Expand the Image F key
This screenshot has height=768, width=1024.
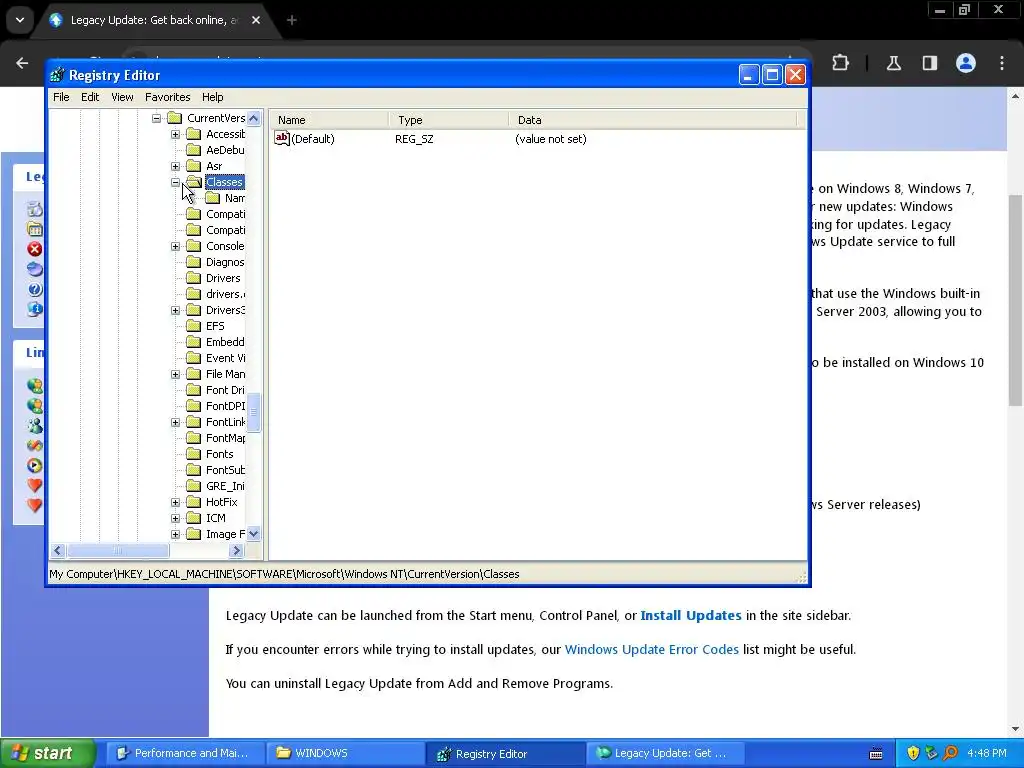tap(176, 534)
